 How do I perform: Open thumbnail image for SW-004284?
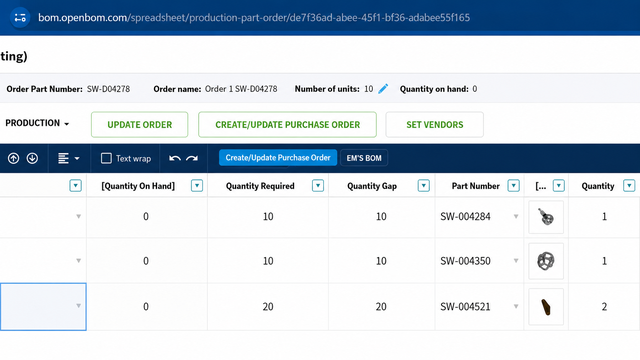tap(546, 217)
